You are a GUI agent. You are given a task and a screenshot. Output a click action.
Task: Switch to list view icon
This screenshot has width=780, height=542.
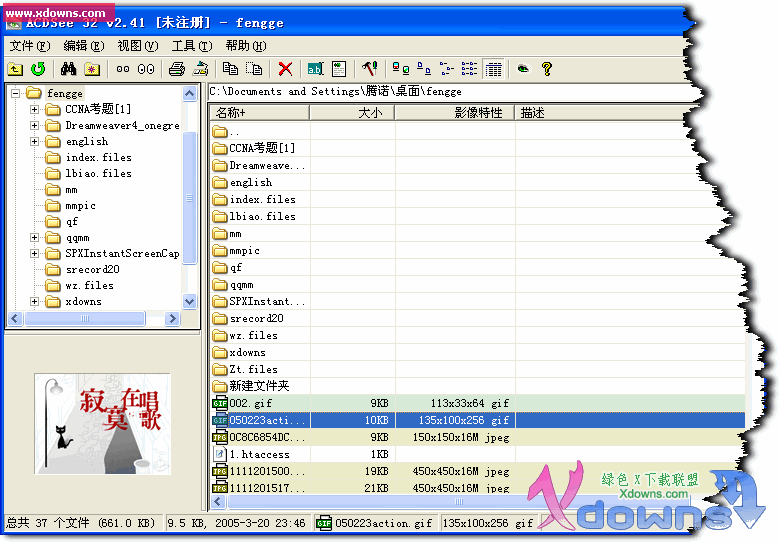446,69
